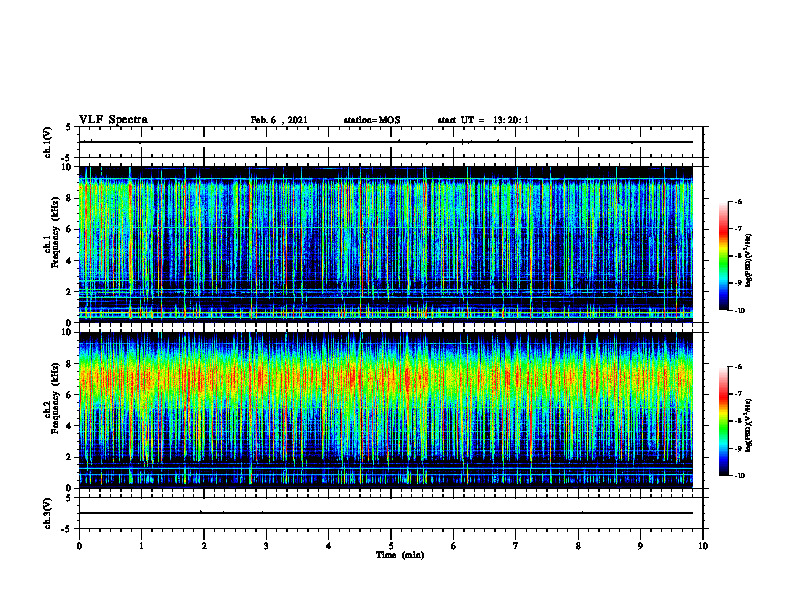Click the time axis tick label "9"
792x612 pixels.
coord(640,546)
